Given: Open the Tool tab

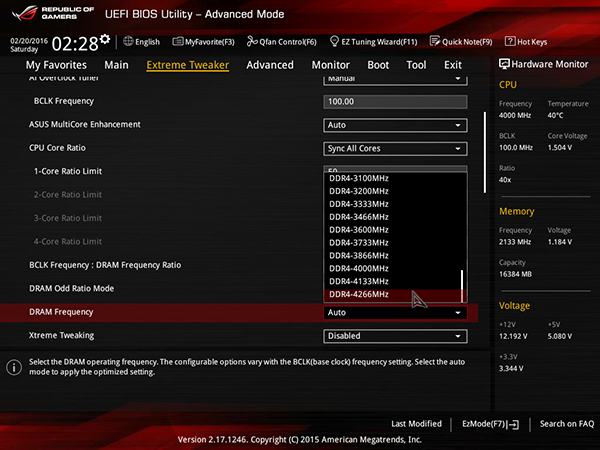Looking at the screenshot, I should tap(416, 65).
